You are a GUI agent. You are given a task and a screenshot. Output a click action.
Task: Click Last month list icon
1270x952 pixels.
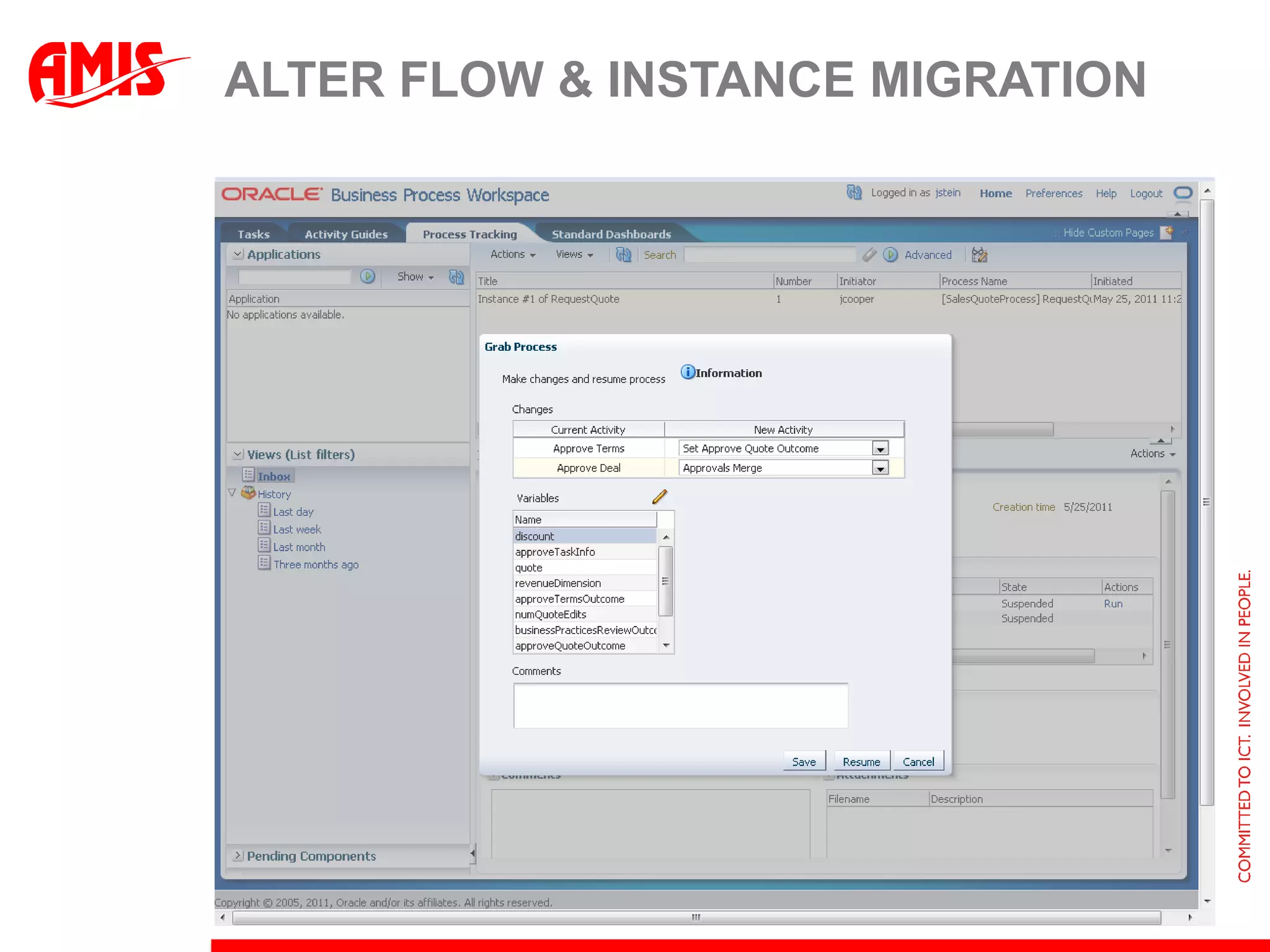click(264, 545)
